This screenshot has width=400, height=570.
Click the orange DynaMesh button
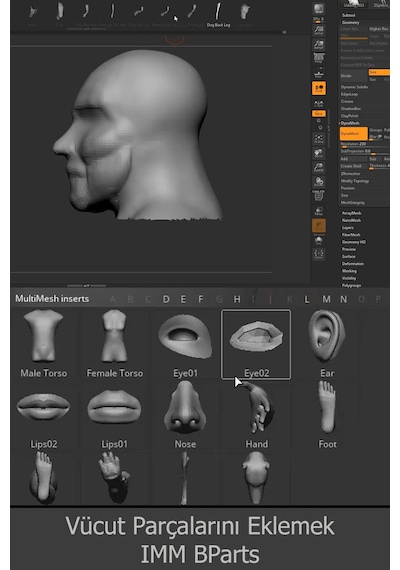pos(354,134)
